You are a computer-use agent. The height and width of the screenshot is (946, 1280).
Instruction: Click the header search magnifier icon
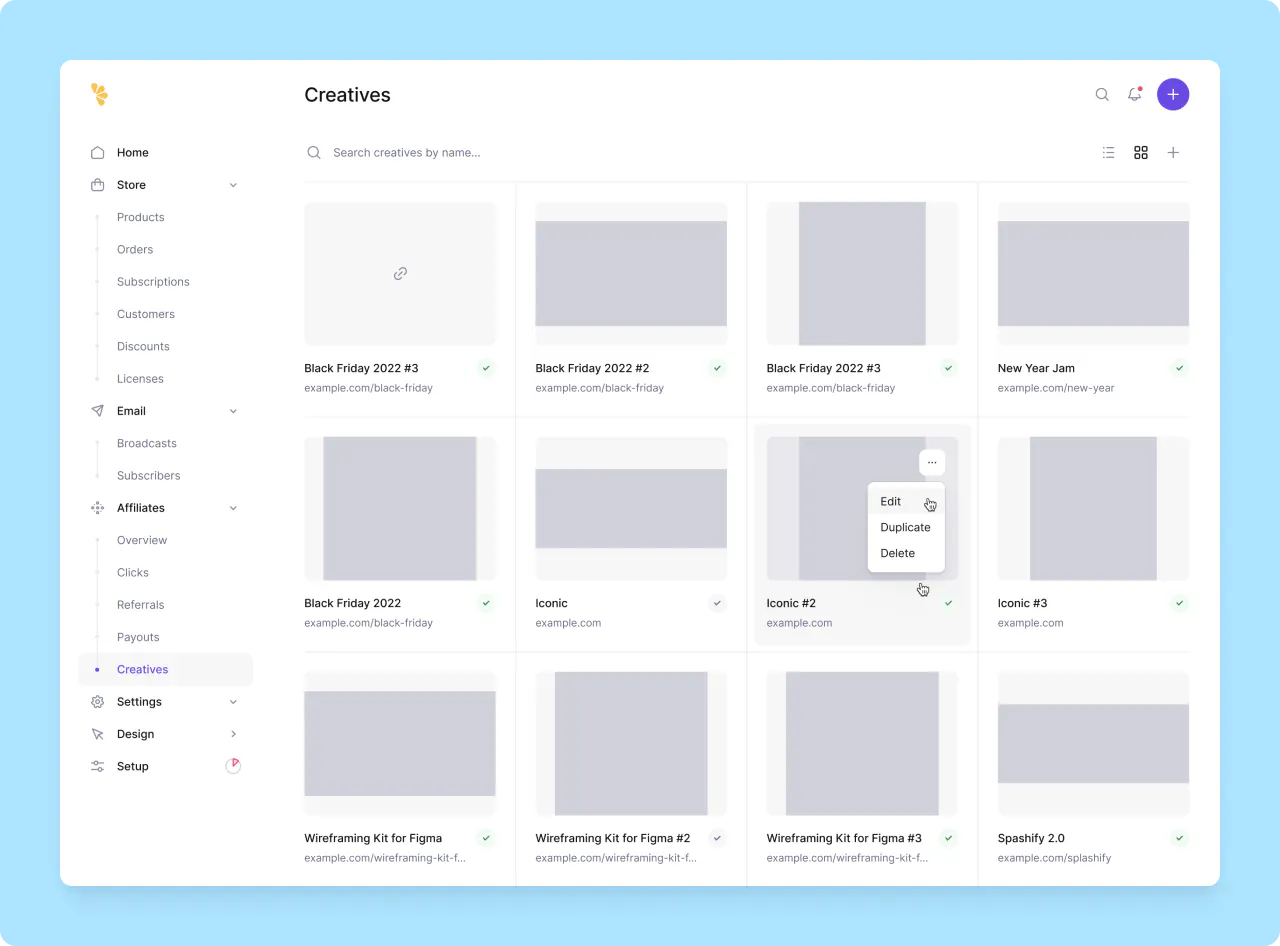point(1102,94)
